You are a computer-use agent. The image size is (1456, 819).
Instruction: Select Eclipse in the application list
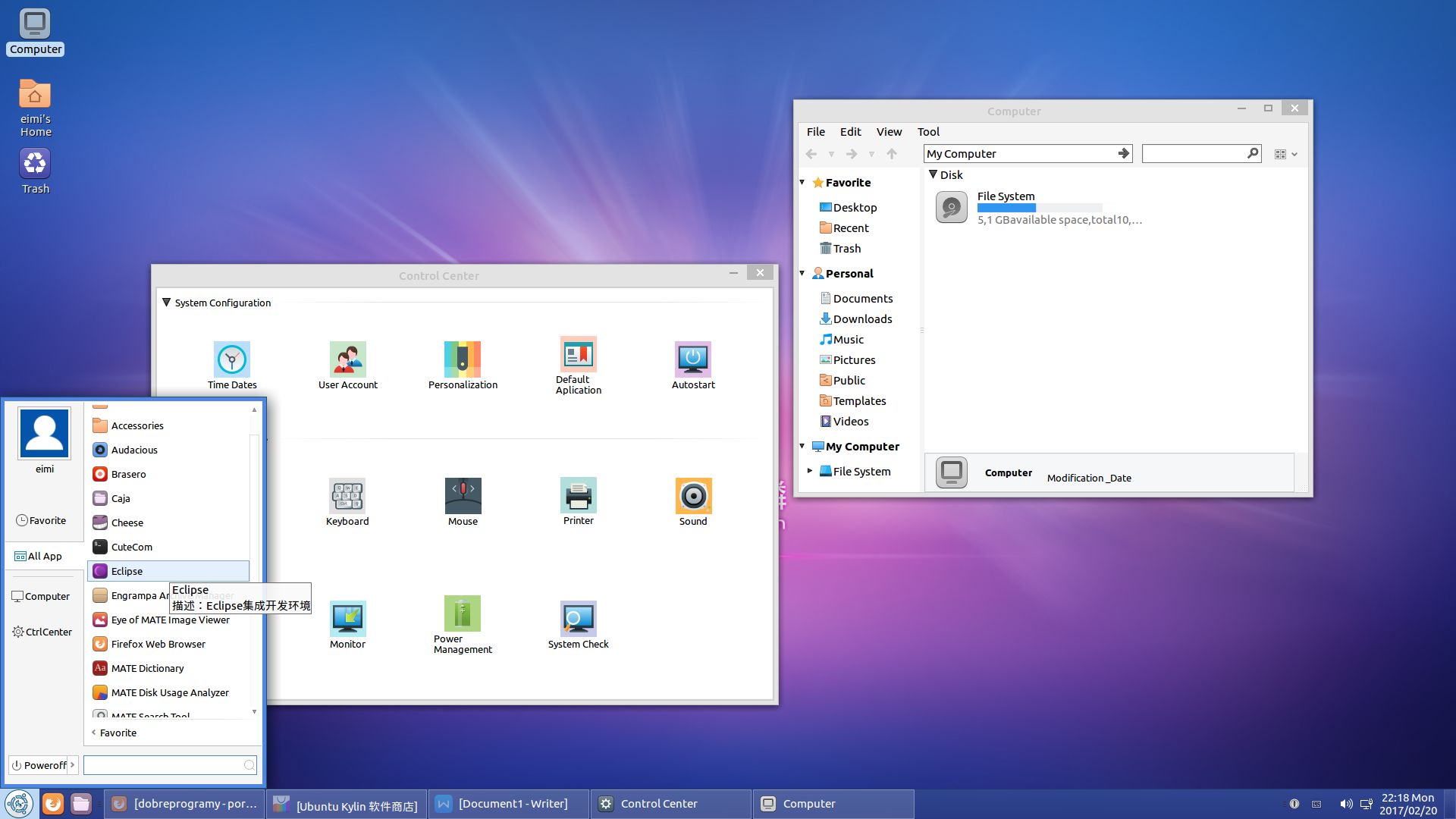tap(168, 571)
